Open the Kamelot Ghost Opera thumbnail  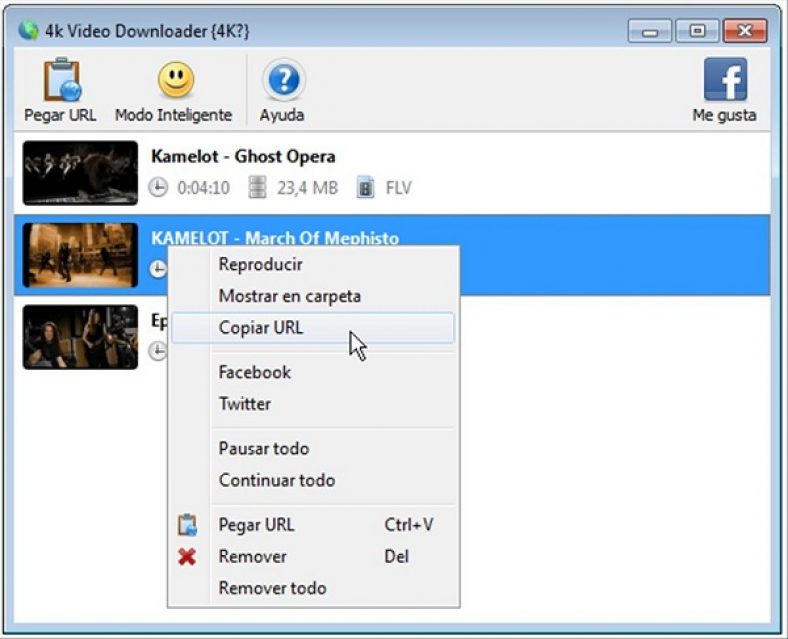[80, 173]
